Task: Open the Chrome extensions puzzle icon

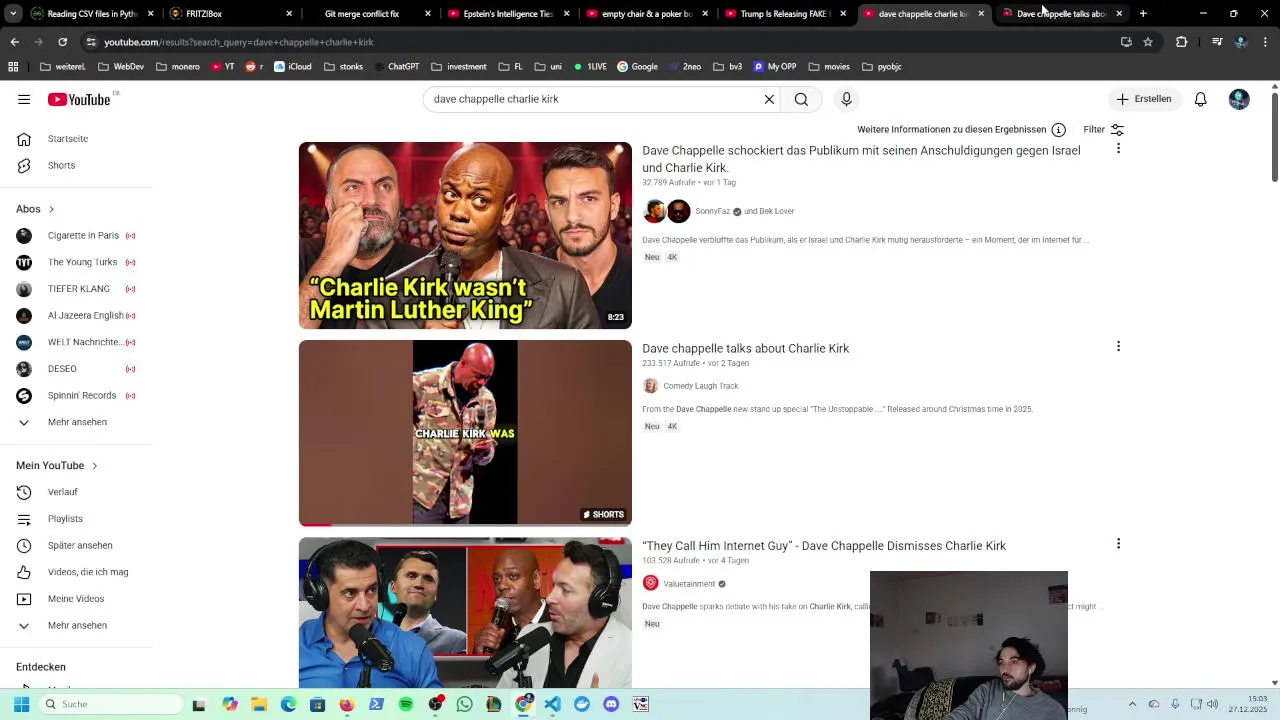Action: click(1181, 42)
